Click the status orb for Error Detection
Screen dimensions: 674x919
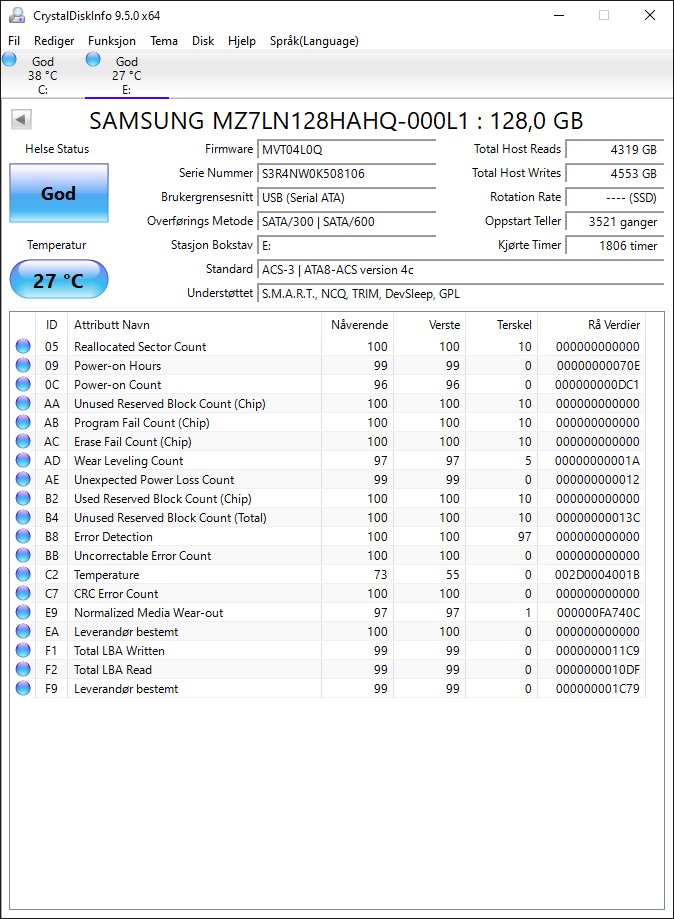tap(23, 536)
